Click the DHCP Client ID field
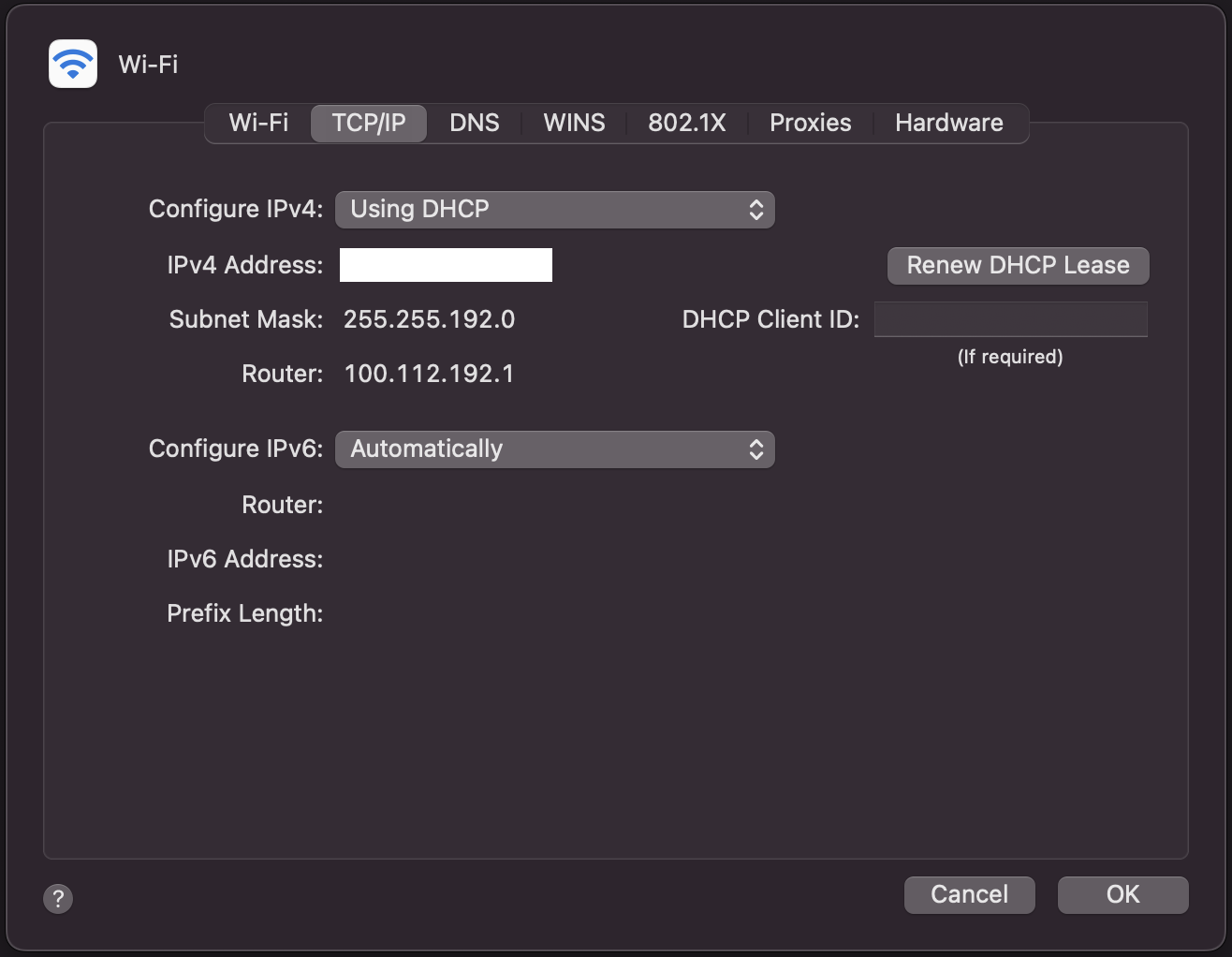1232x957 pixels. [1010, 319]
